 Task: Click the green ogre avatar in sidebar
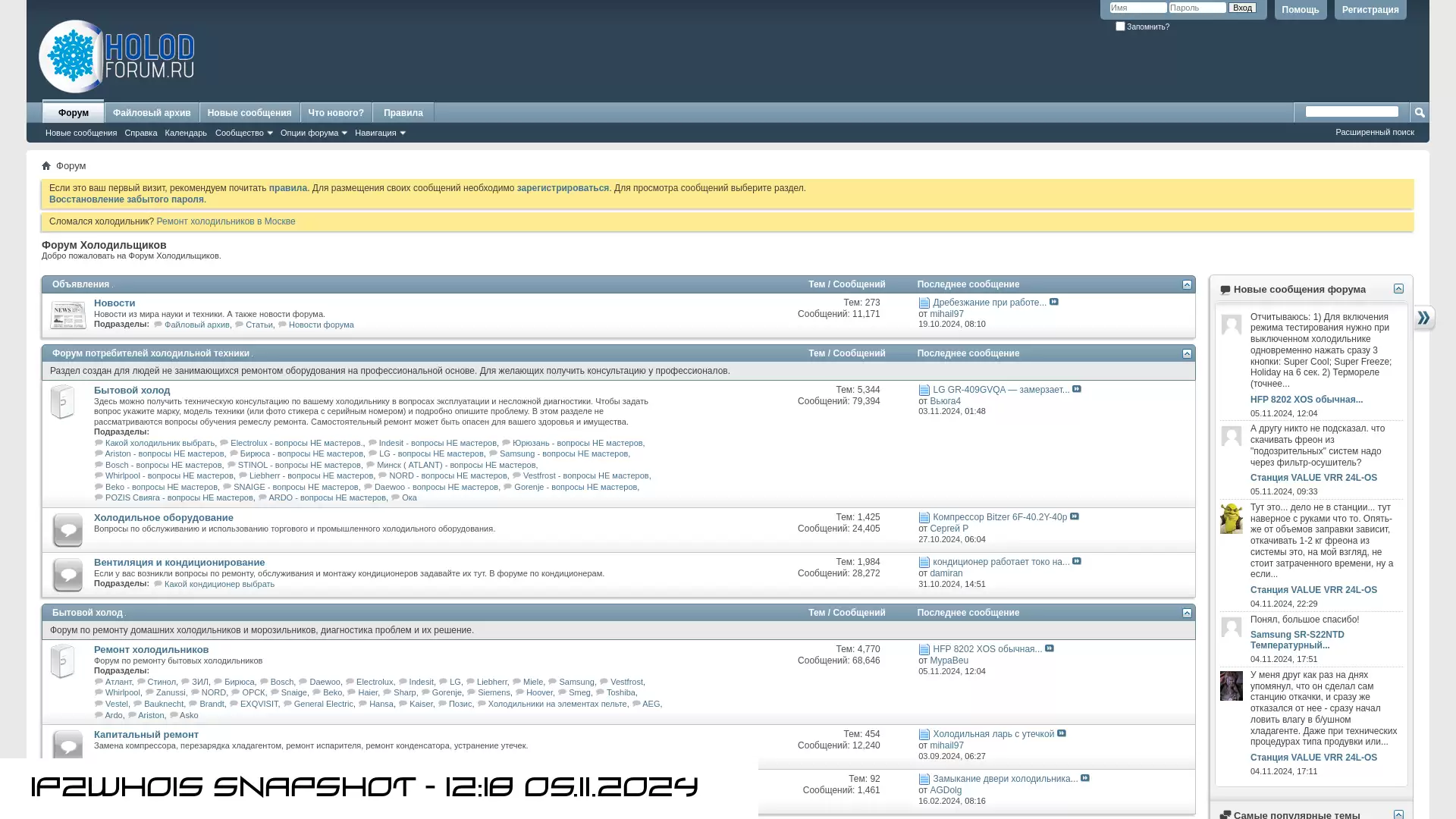1232,519
